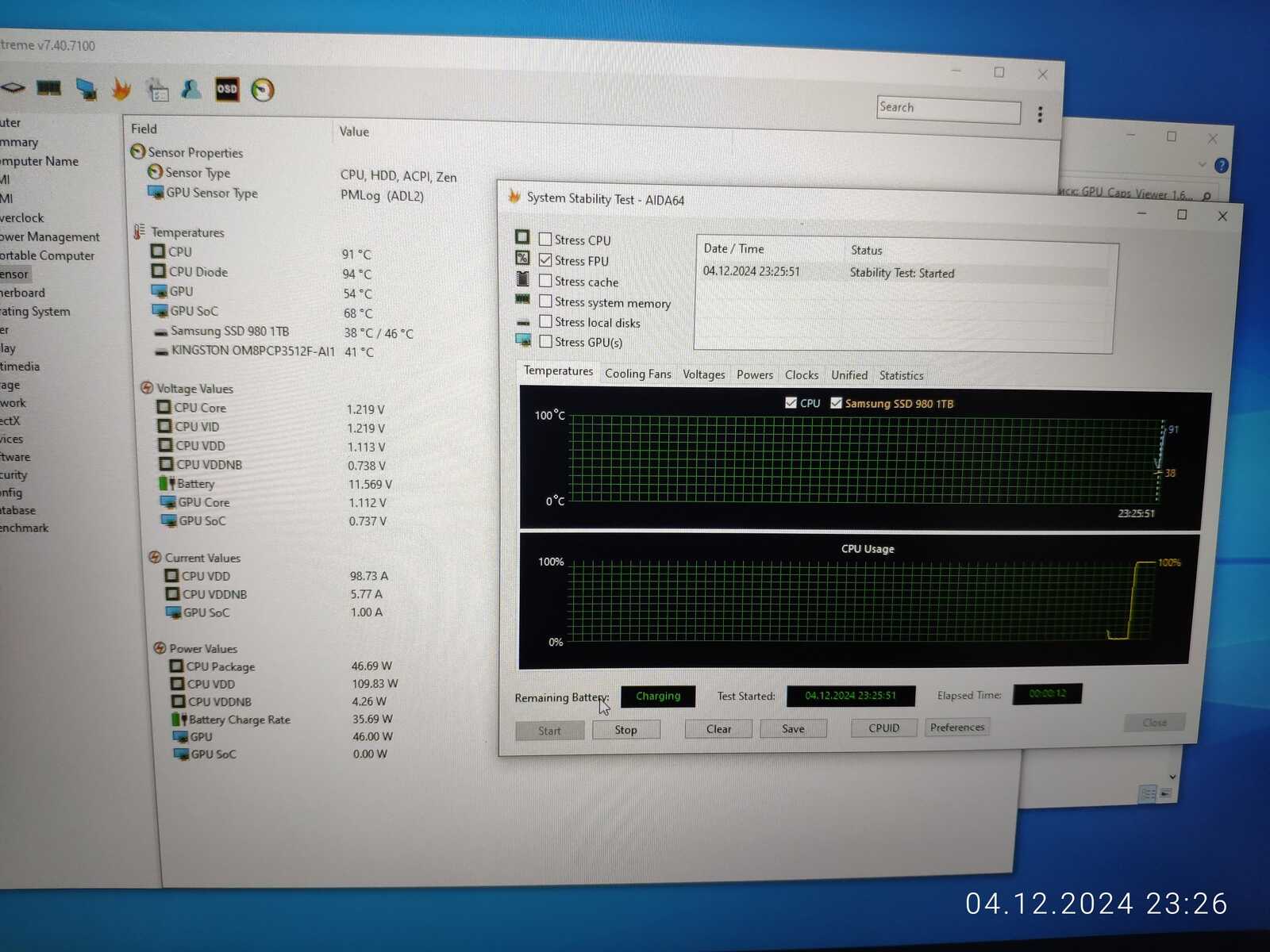Screen dimensions: 1270x952
Task: Switch to the Powers tab
Action: pyautogui.click(x=755, y=374)
